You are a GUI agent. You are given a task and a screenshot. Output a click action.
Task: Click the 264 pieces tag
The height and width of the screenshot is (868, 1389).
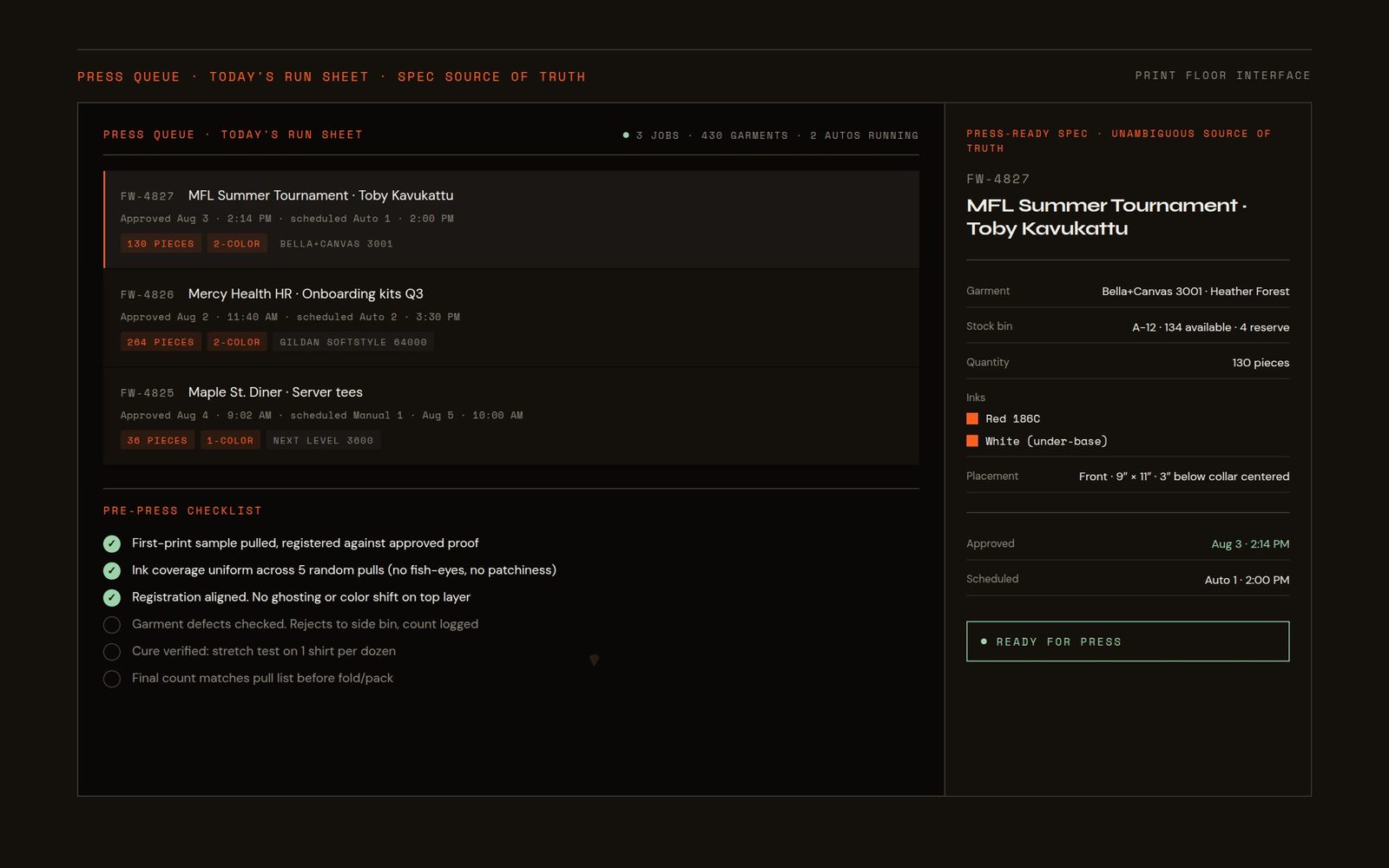[161, 342]
